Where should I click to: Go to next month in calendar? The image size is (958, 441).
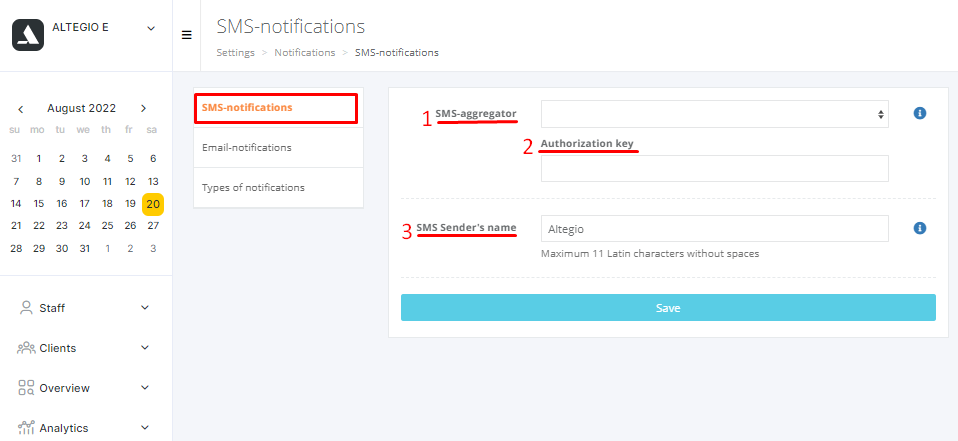pos(143,108)
